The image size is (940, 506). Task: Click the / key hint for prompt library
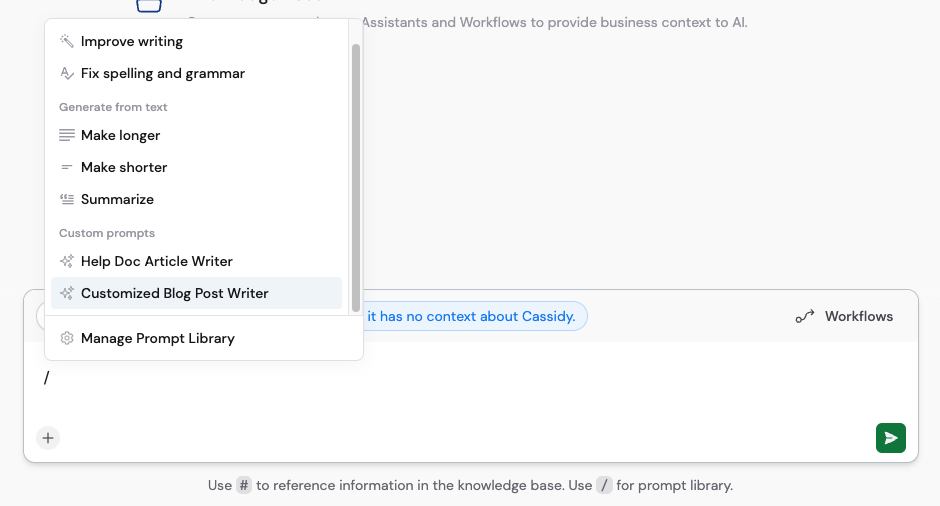point(604,485)
